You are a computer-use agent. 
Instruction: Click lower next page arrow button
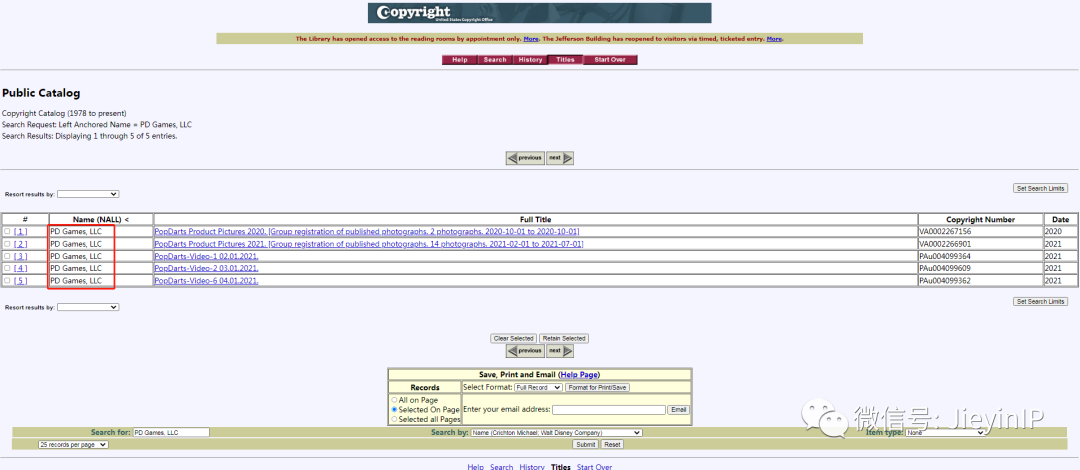pyautogui.click(x=559, y=351)
